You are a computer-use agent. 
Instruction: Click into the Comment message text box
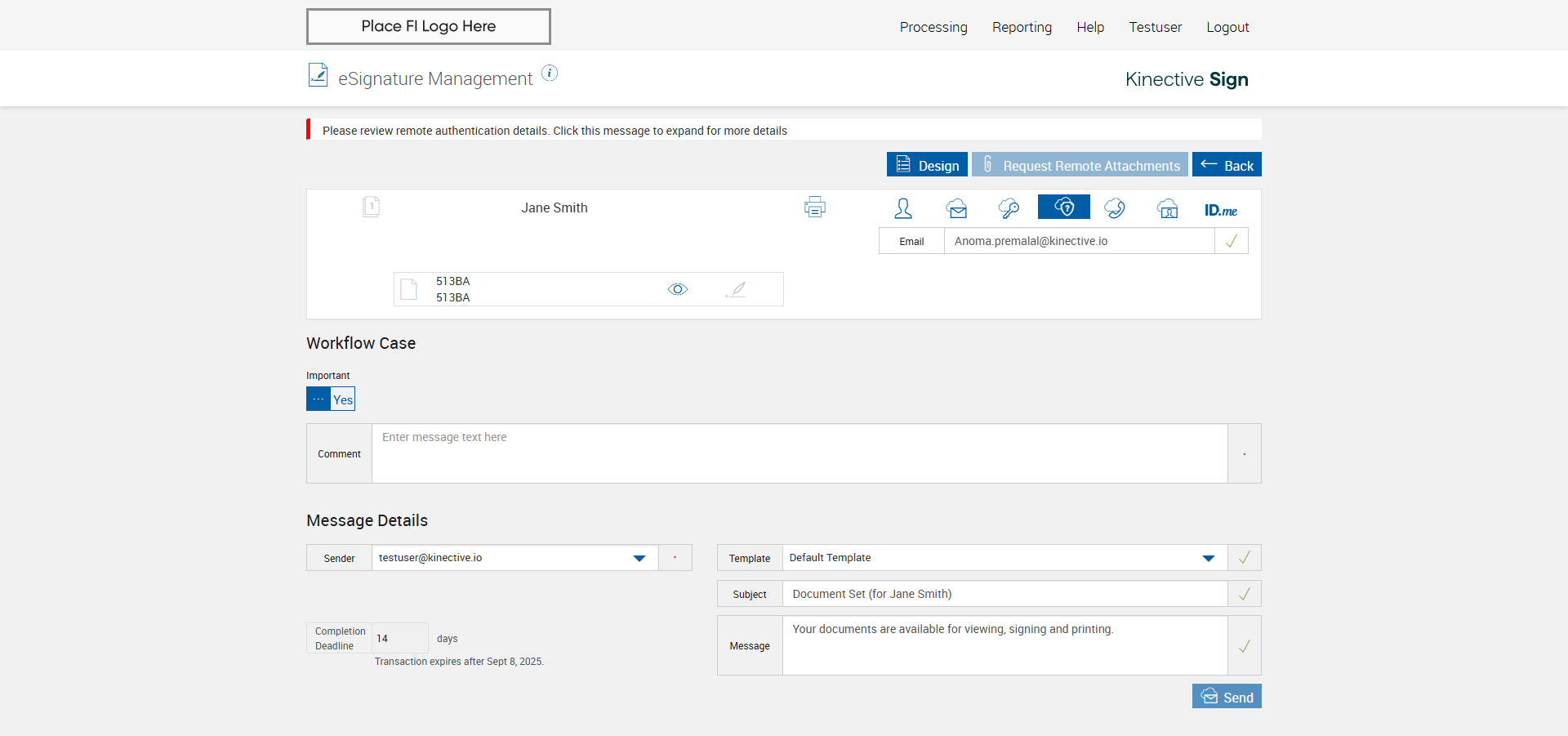point(800,453)
